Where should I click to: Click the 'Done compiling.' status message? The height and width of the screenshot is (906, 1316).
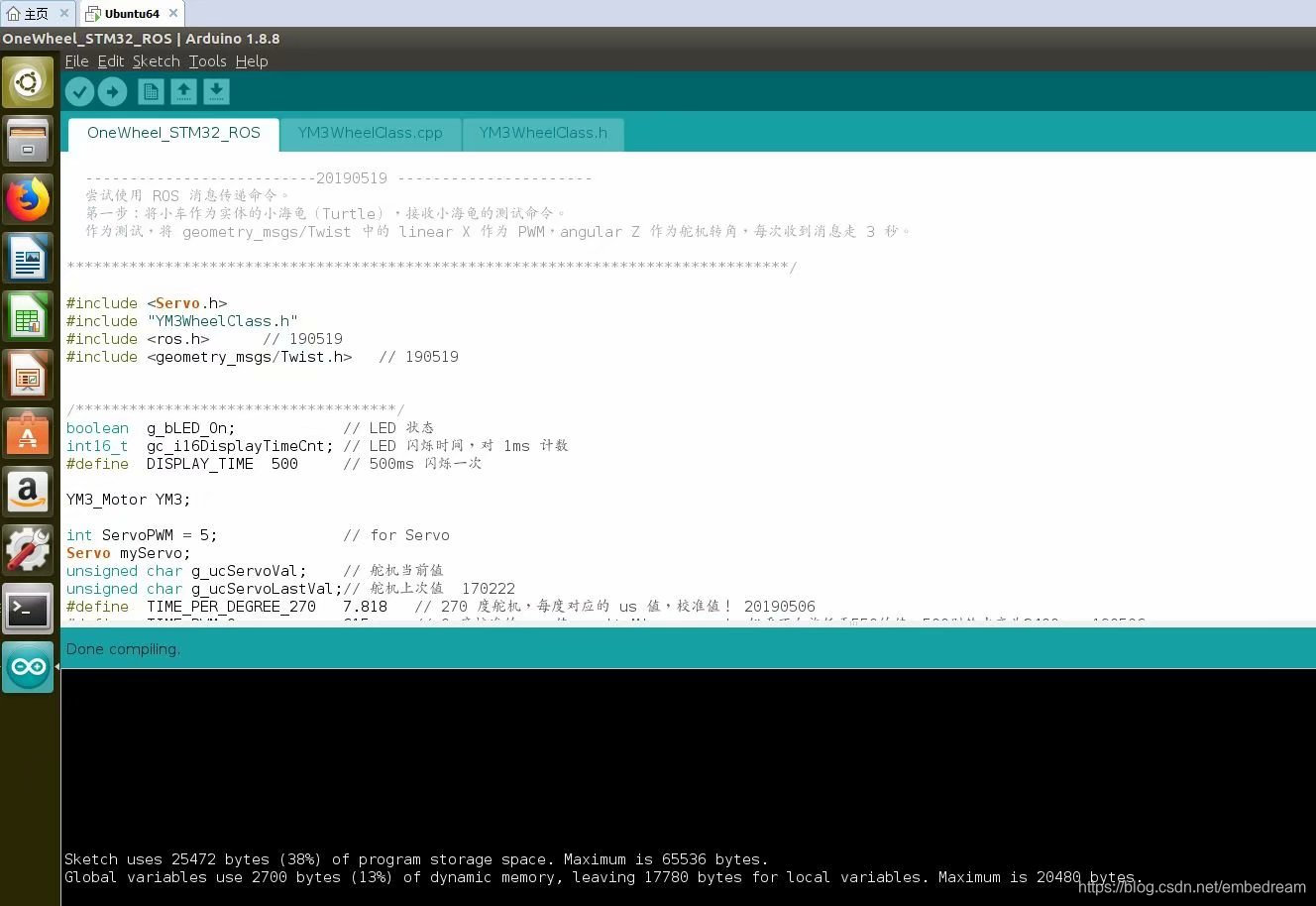[x=123, y=649]
